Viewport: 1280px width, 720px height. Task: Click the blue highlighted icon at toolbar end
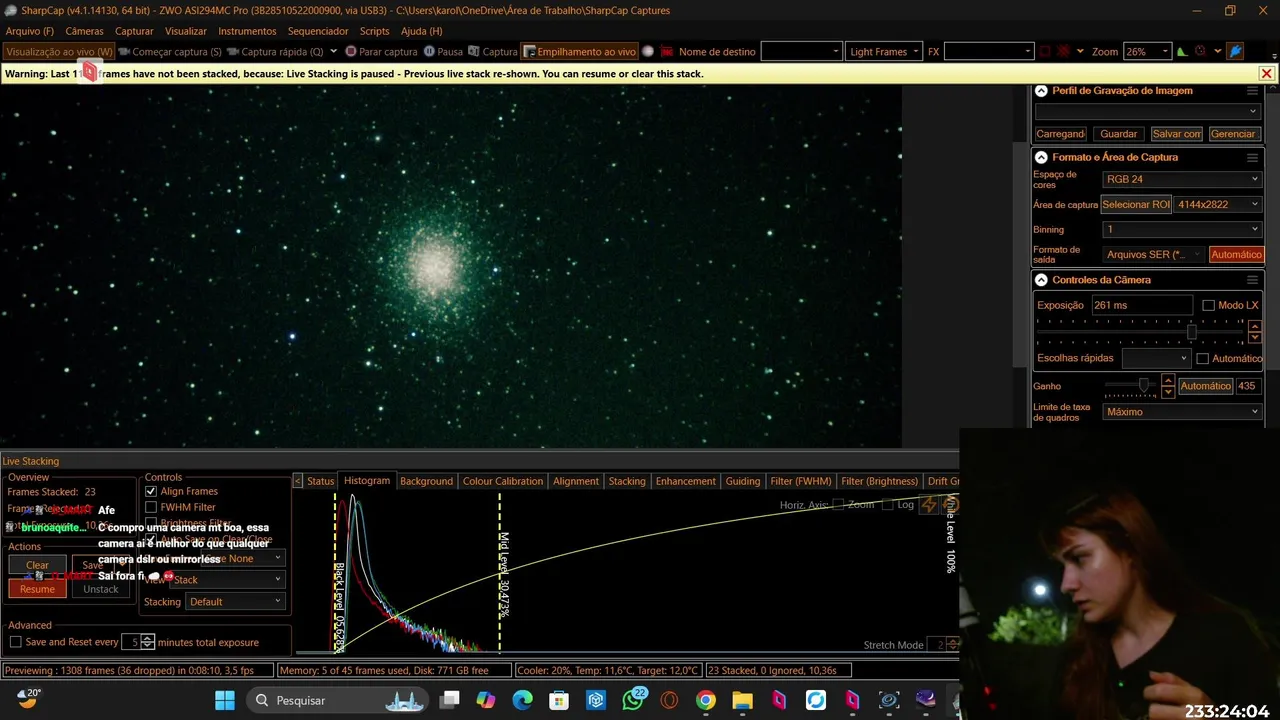1236,52
